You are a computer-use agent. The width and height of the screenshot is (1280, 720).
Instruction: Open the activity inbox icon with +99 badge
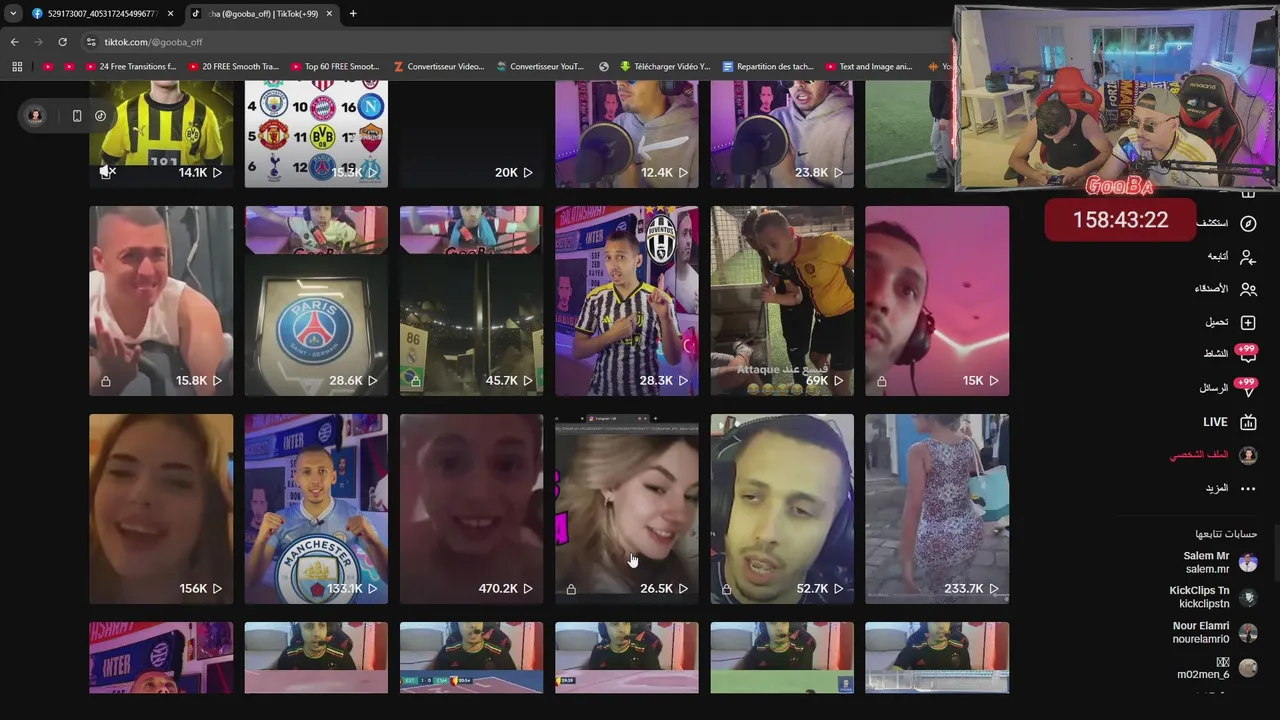(1247, 354)
